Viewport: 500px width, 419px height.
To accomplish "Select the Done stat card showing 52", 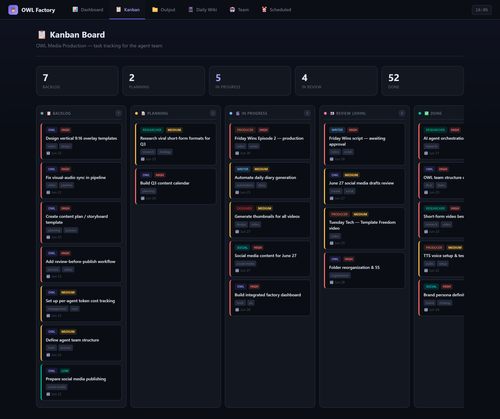I will click(423, 81).
